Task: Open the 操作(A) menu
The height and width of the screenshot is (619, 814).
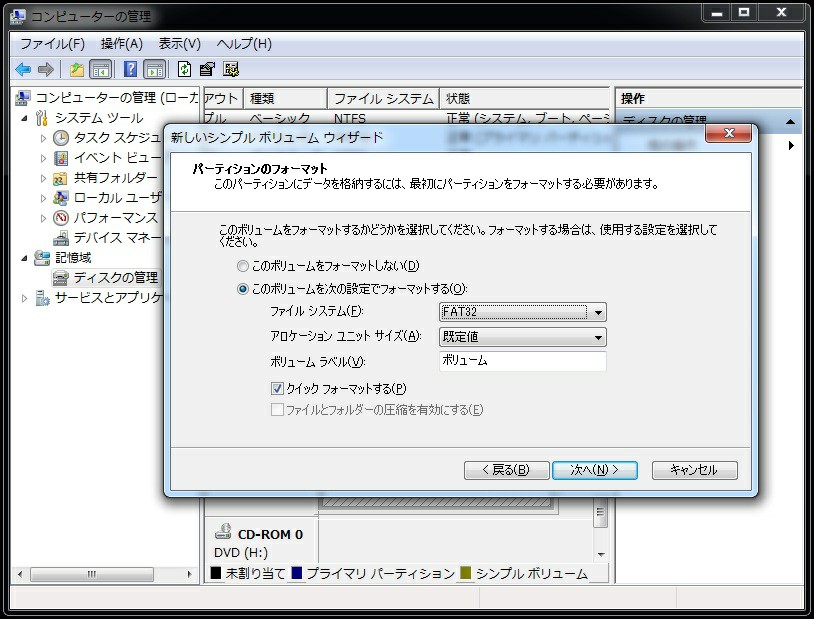Action: click(121, 44)
